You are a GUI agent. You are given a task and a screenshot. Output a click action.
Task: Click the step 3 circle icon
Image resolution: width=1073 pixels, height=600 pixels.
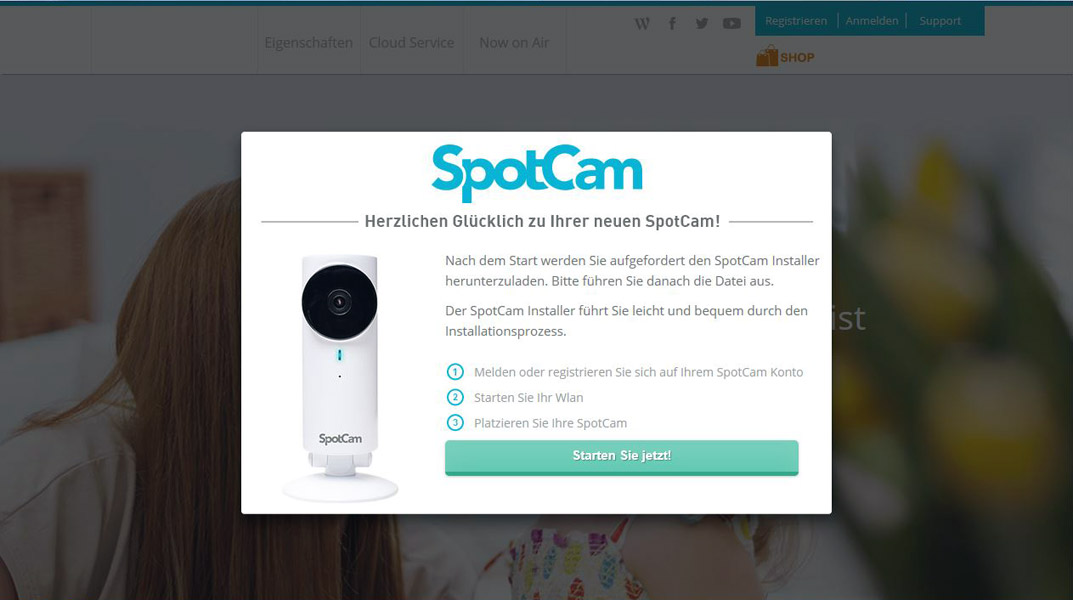coord(455,423)
